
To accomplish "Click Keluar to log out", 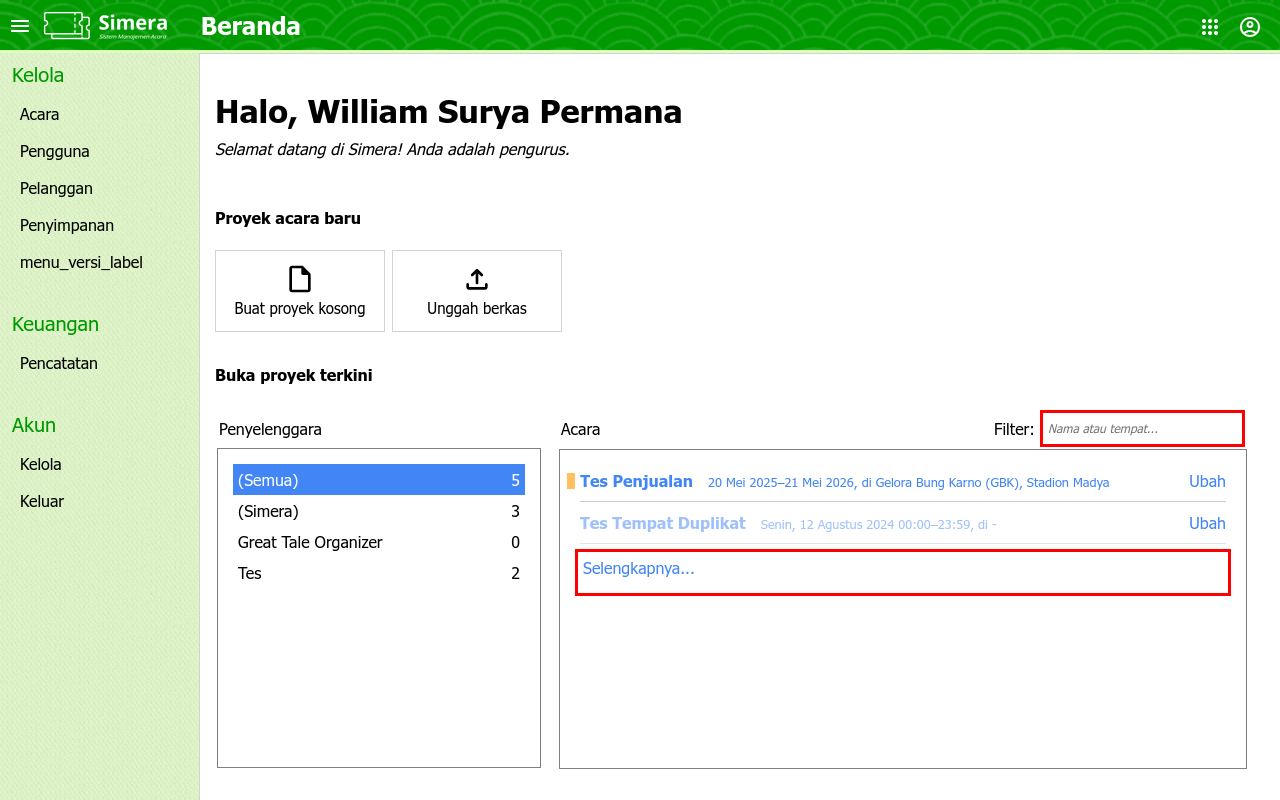I will click(42, 501).
